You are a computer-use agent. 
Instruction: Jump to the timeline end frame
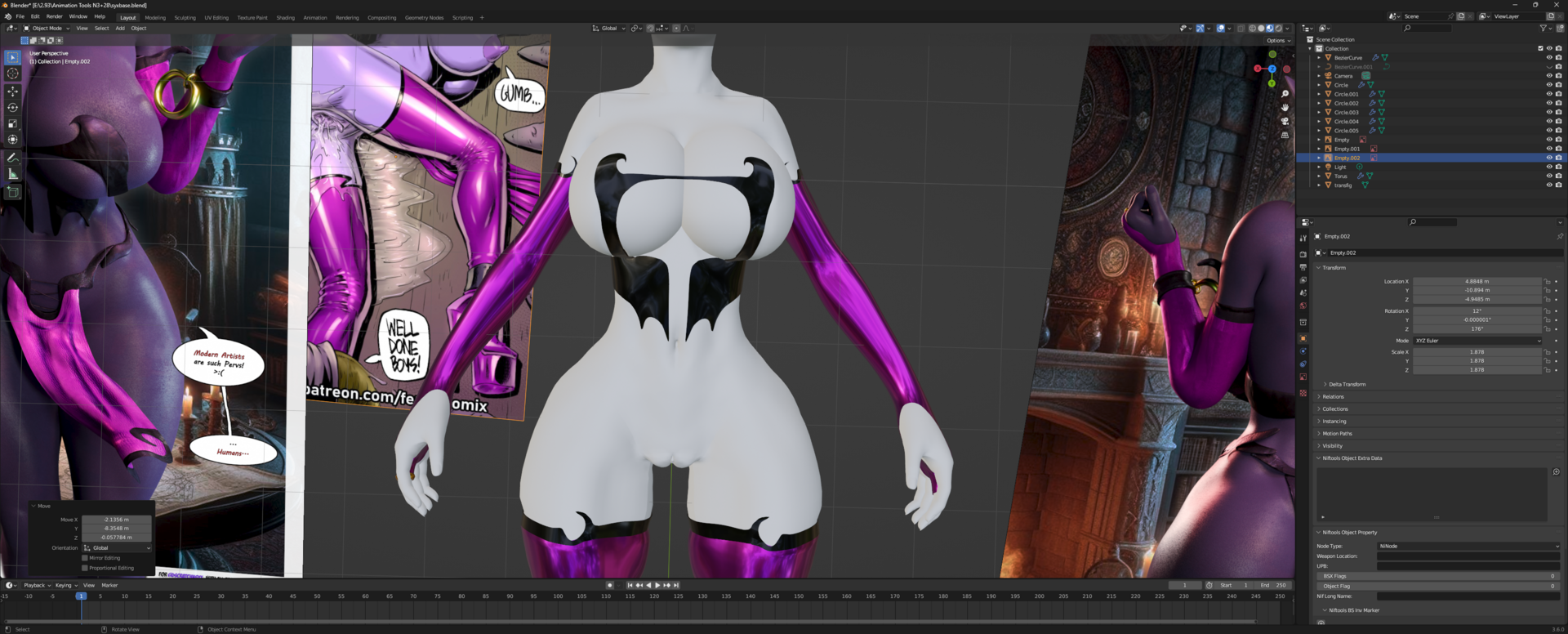[676, 585]
